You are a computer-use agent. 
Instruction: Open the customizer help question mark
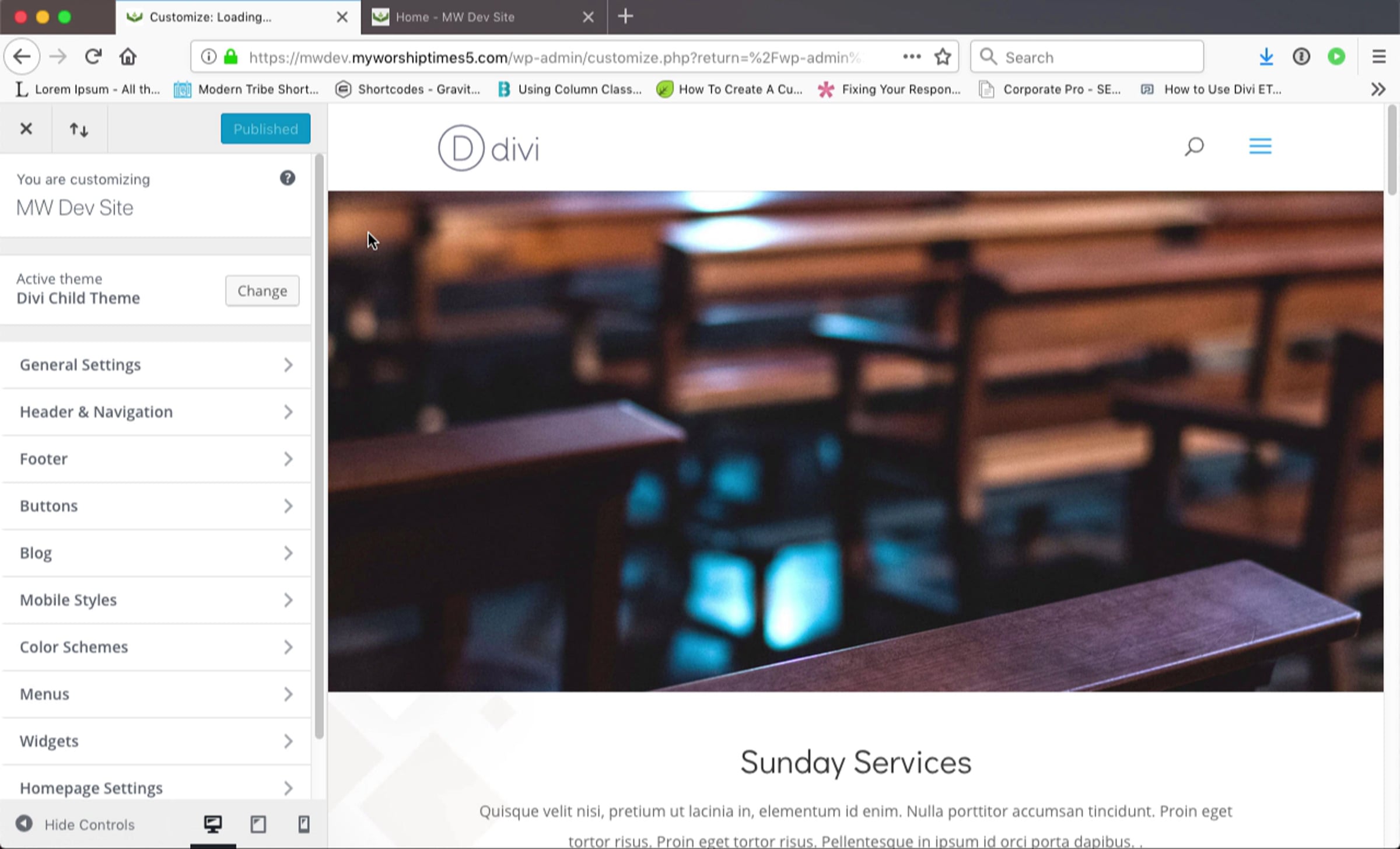tap(287, 178)
